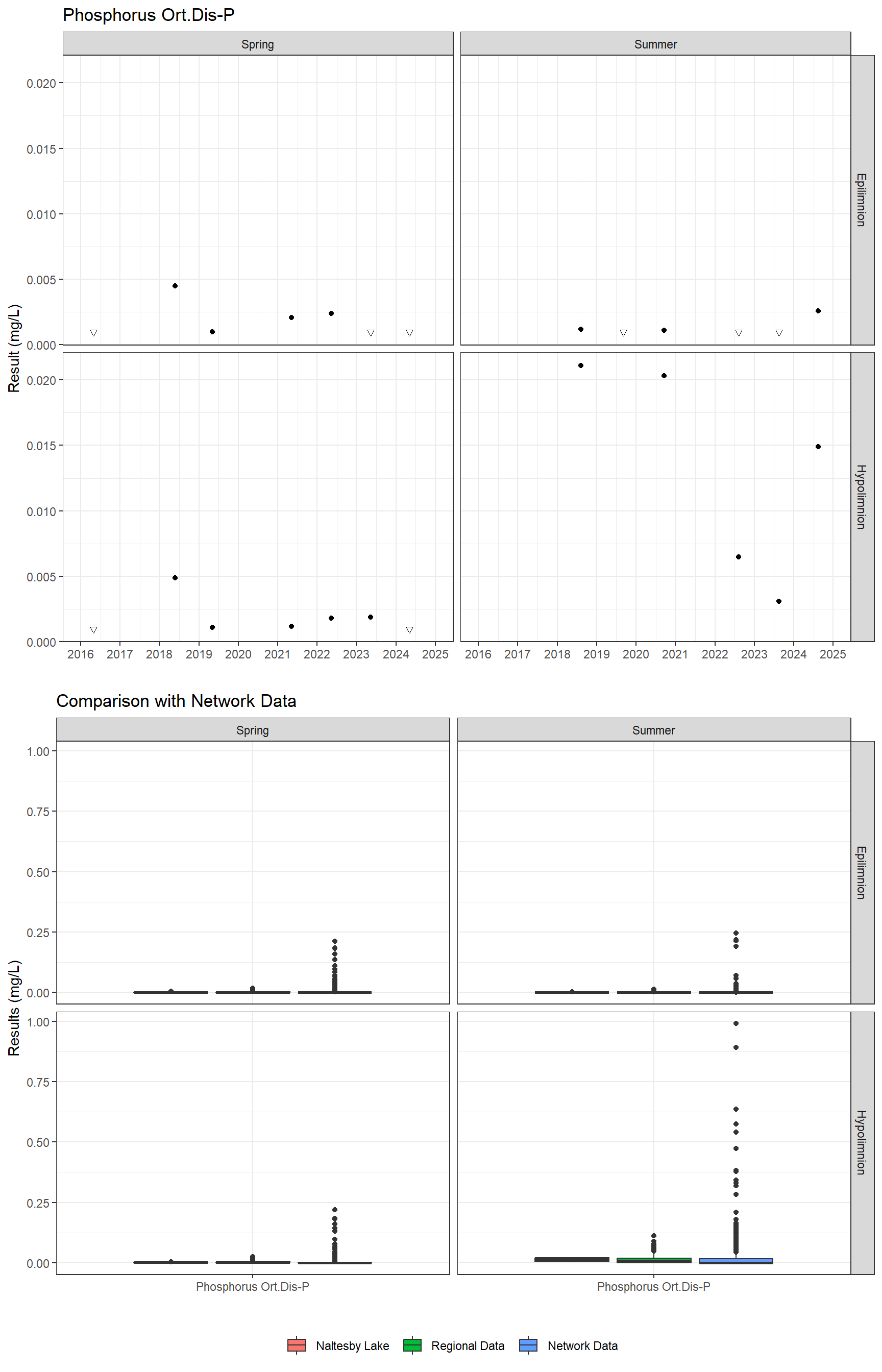The width and height of the screenshot is (882, 1372).
Task: Click the top Summer Epilimnion network outlier near 0.25
Action: point(736,933)
